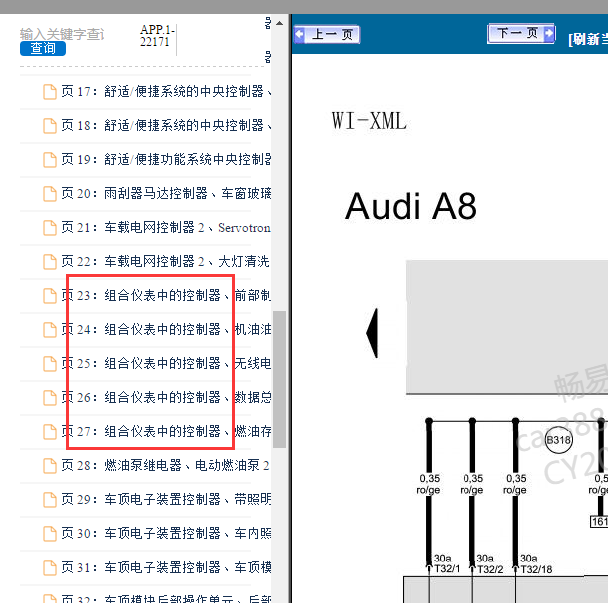Open 页 21 车载电网控制器 2 Servotronic entry

coord(166,228)
